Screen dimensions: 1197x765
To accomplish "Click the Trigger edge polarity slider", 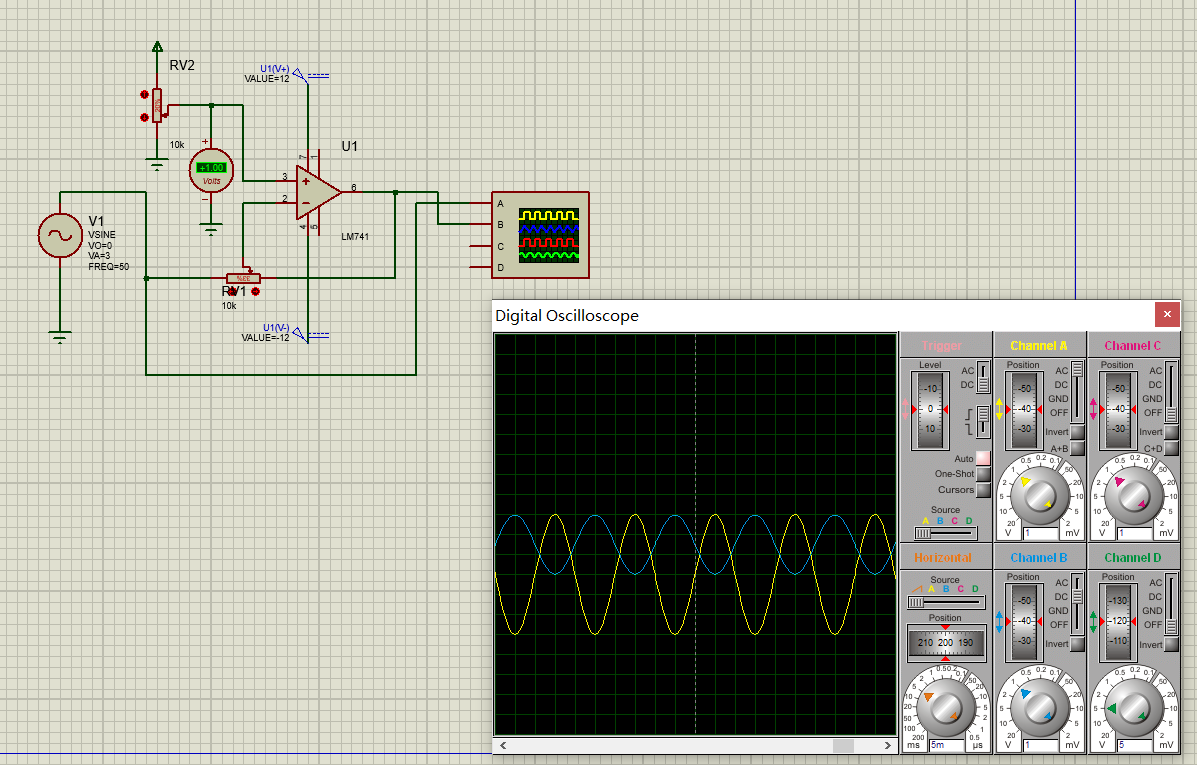I will tap(983, 421).
